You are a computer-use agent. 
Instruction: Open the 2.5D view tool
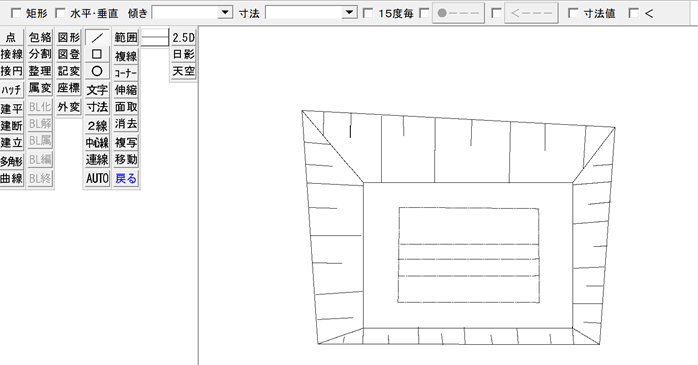point(183,37)
